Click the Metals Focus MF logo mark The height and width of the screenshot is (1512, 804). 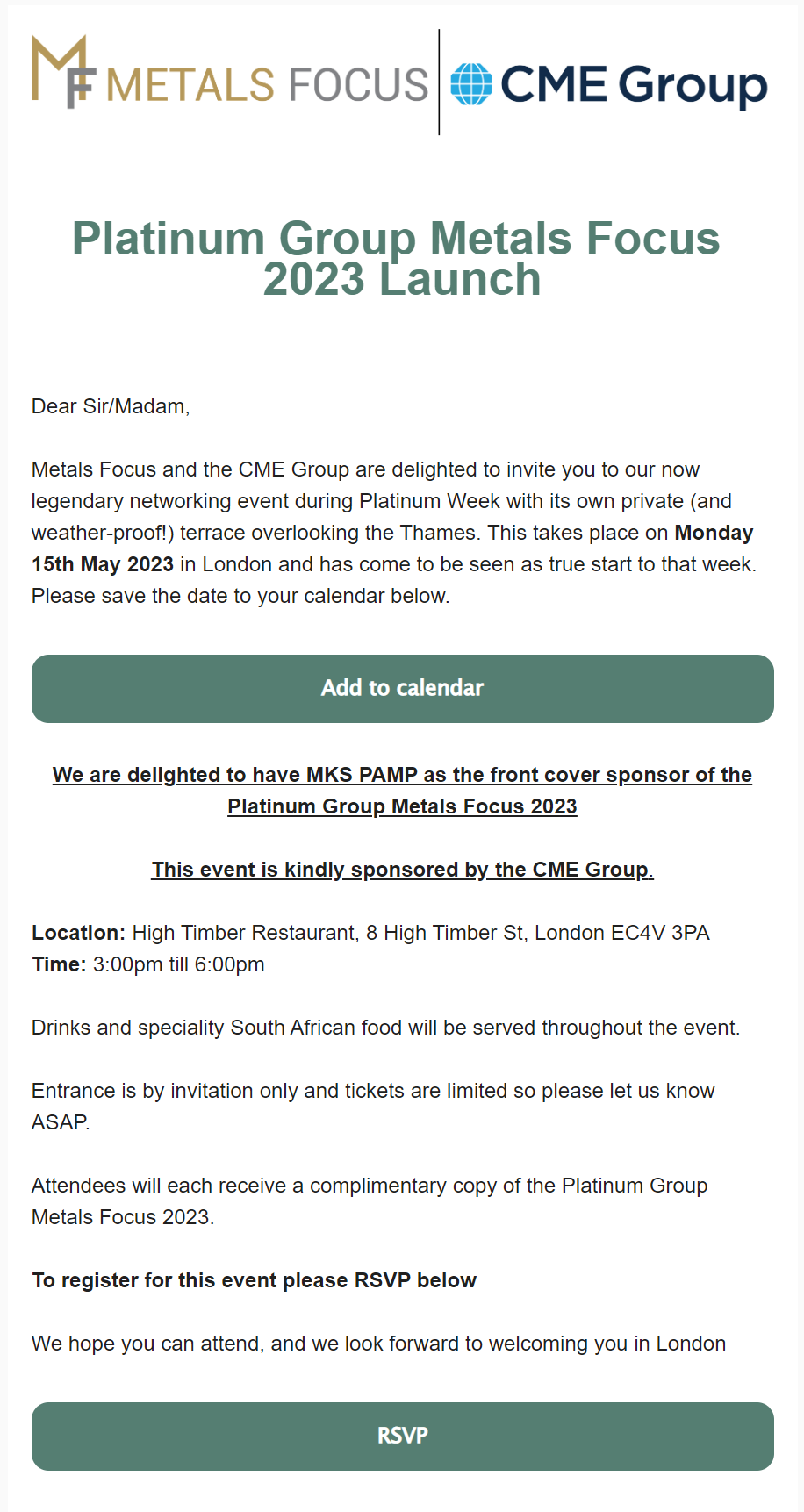click(63, 72)
